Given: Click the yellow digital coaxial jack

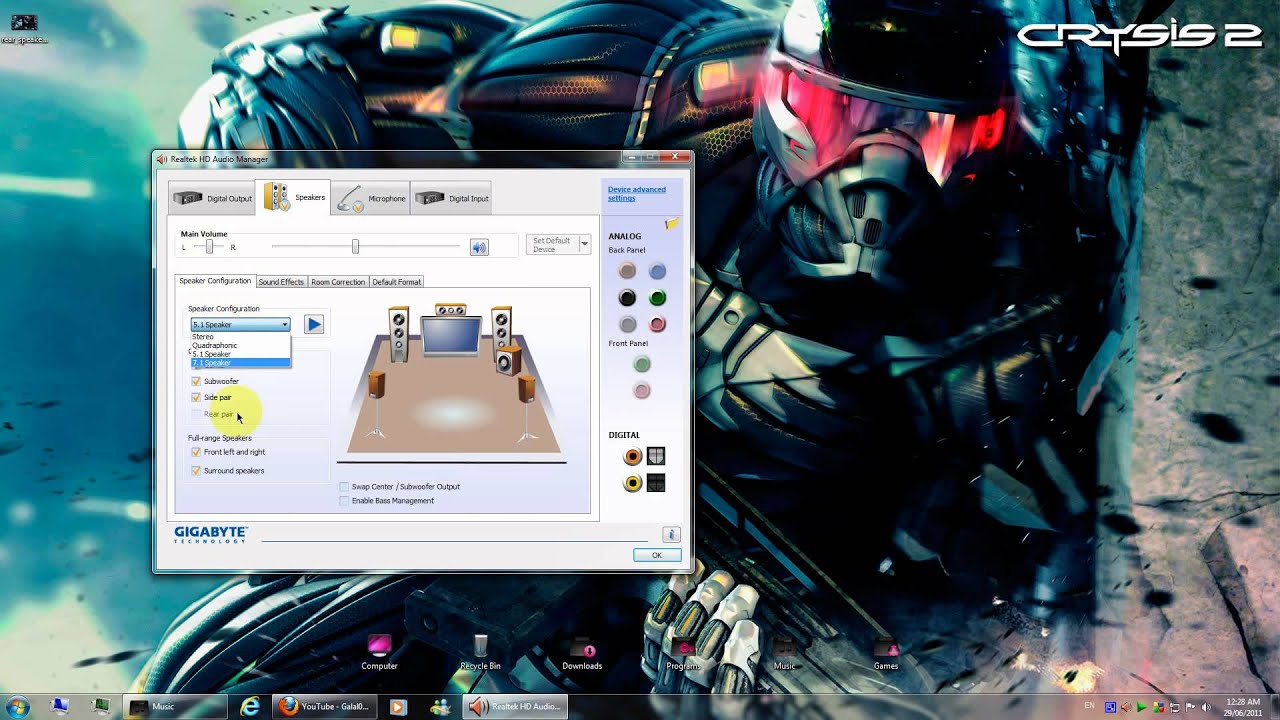Looking at the screenshot, I should coord(632,484).
